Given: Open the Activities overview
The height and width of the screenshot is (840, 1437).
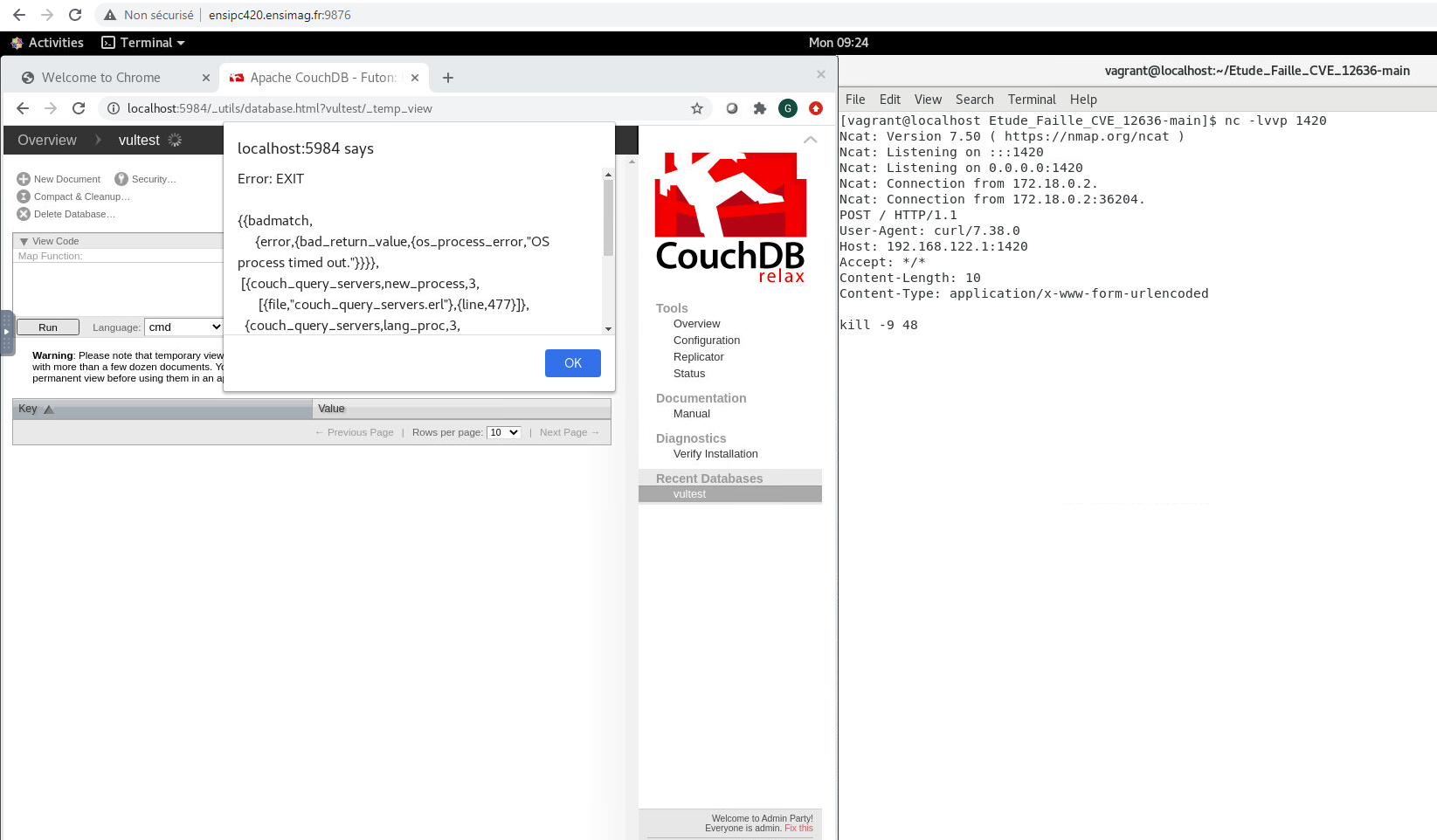Looking at the screenshot, I should pos(47,43).
